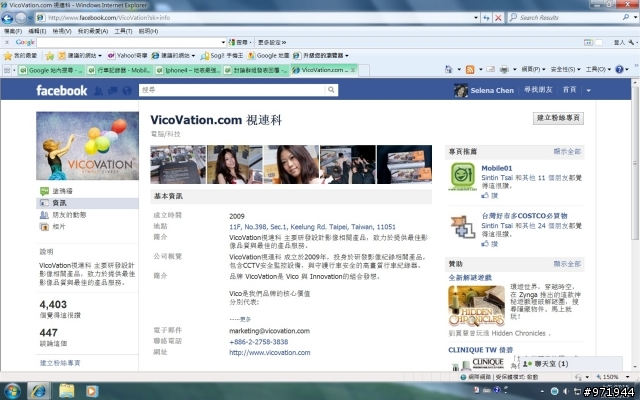Screen dimensions: 640x400
Task: Click the Read Mail envelope icon
Action: pyautogui.click(x=490, y=69)
